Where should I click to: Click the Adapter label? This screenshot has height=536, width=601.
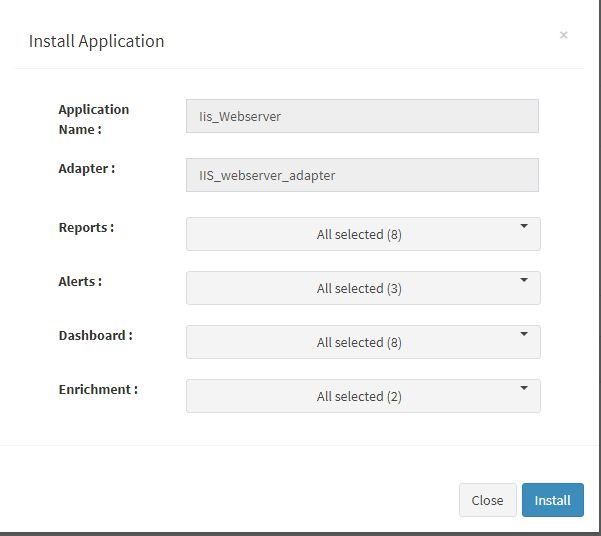tap(87, 168)
